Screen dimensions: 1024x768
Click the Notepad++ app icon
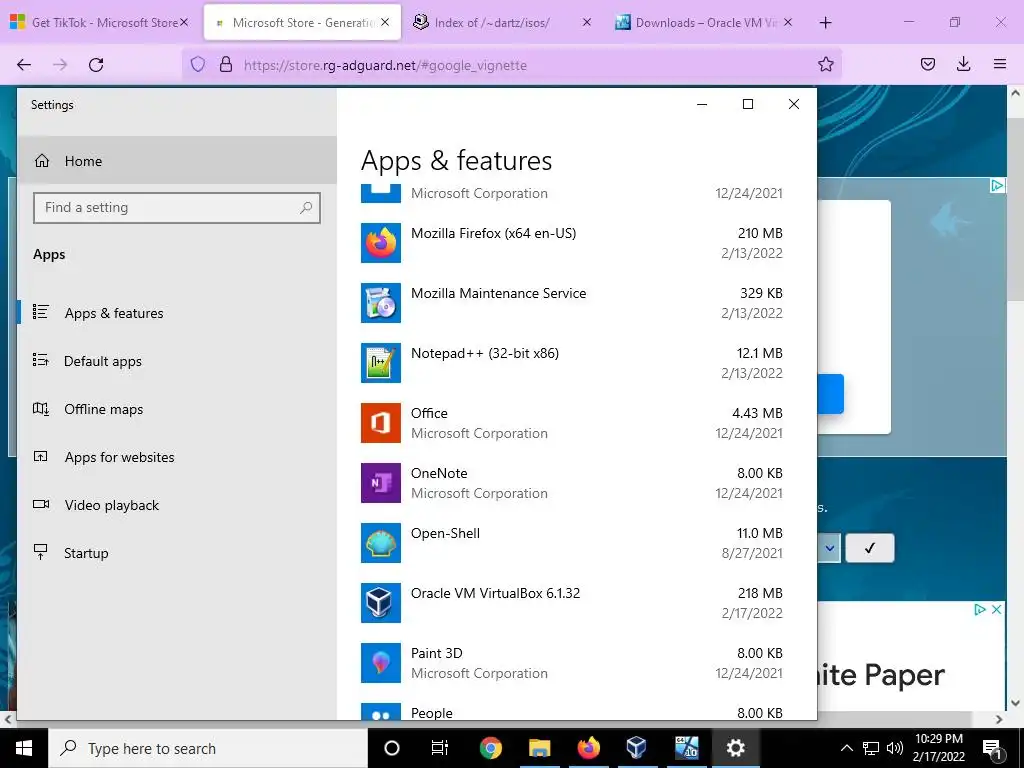click(381, 363)
